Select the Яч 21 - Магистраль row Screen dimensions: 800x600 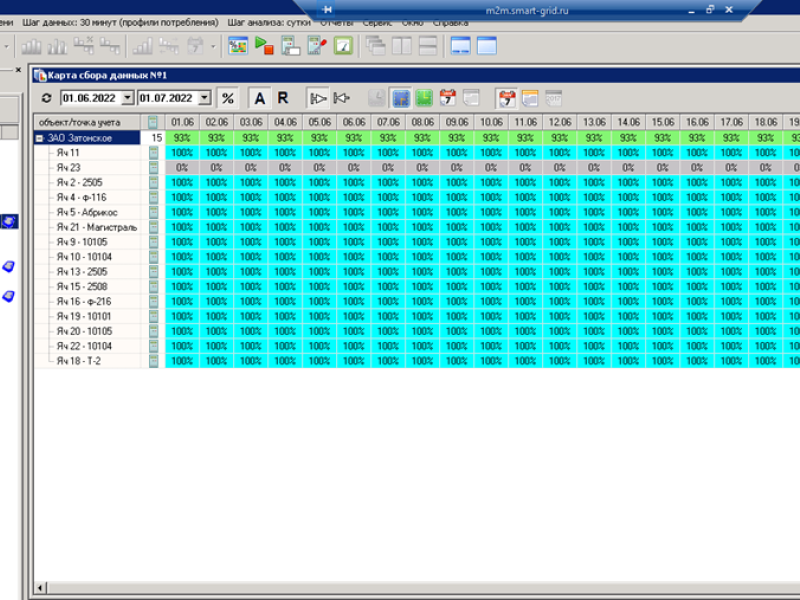pos(97,227)
